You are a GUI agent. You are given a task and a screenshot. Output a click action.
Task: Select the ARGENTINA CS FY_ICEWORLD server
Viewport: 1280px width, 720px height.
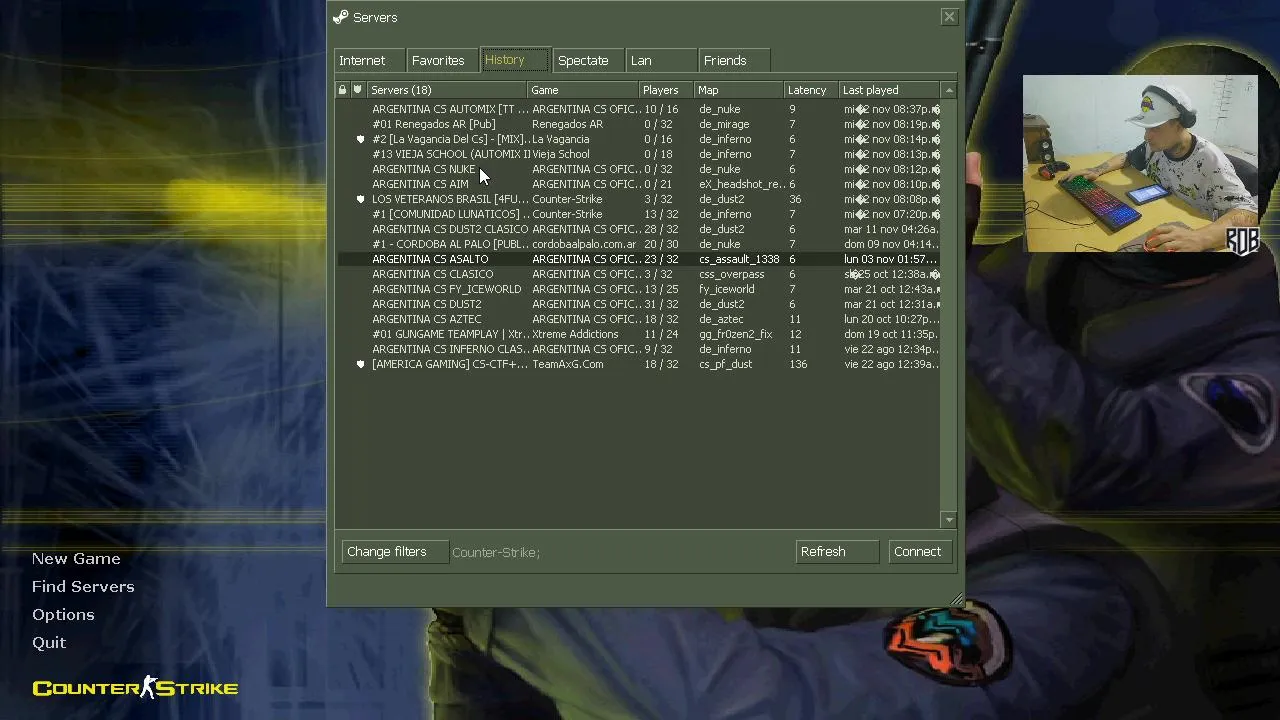pyautogui.click(x=639, y=289)
